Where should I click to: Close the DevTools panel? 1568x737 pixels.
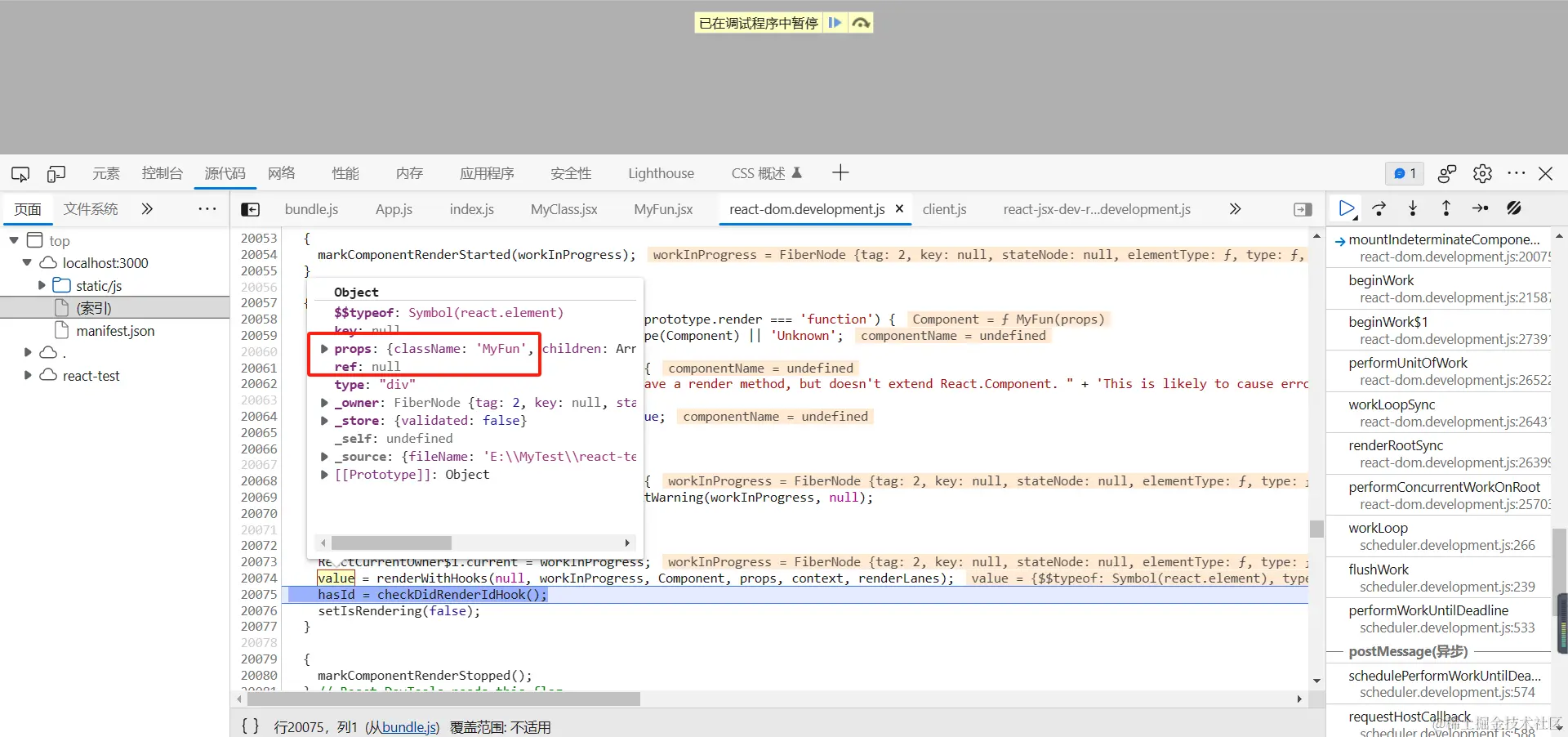tap(1545, 173)
